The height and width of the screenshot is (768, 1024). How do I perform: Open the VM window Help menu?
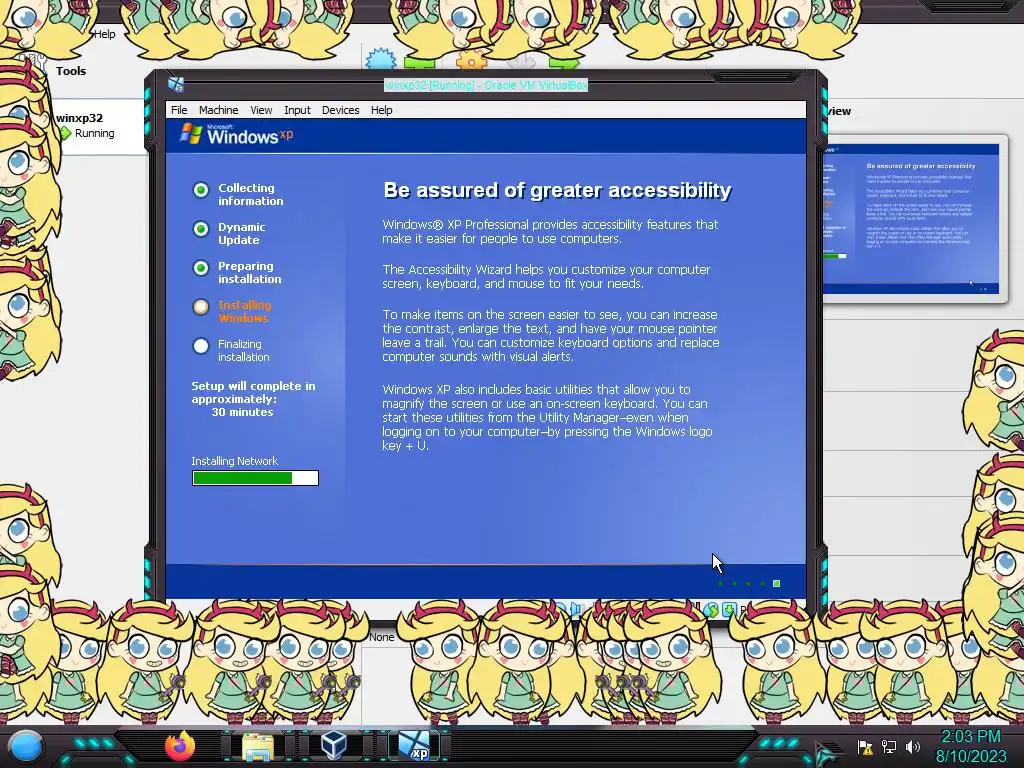tap(381, 110)
